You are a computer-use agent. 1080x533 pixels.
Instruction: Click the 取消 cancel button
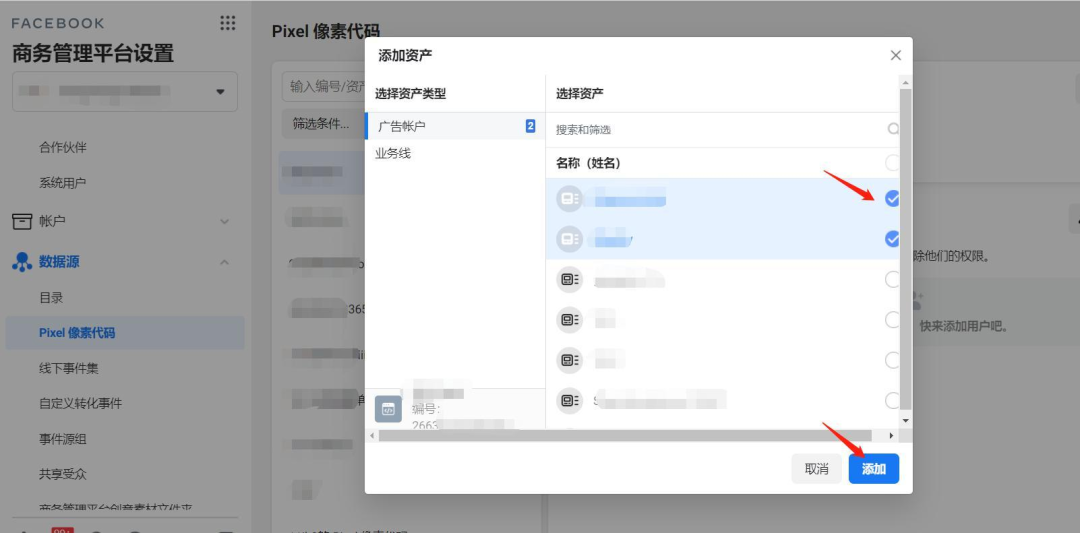click(x=816, y=469)
